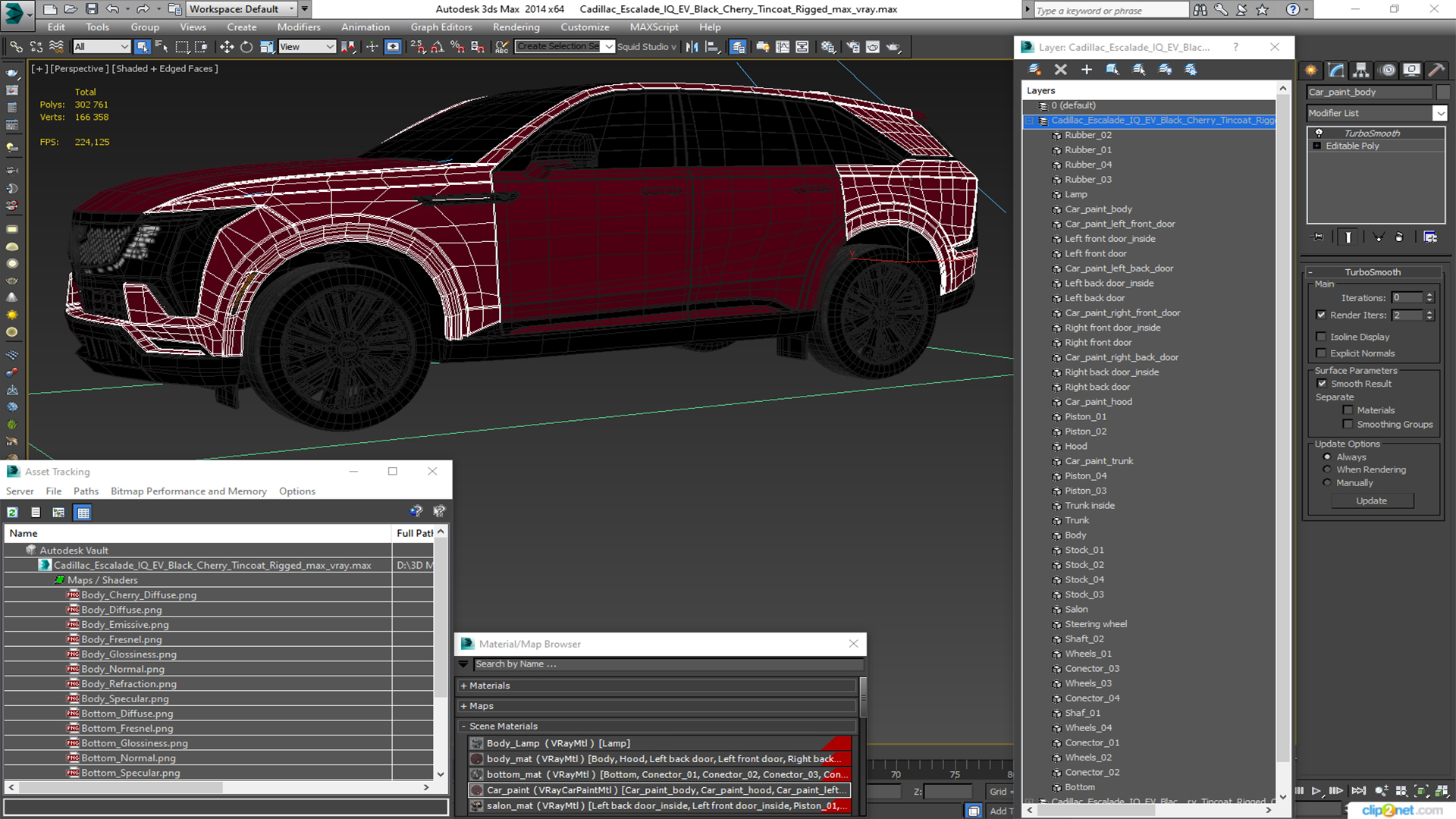Click Refresh icon in Asset Tracking
Screen dimensions: 1456x819
[x=13, y=513]
